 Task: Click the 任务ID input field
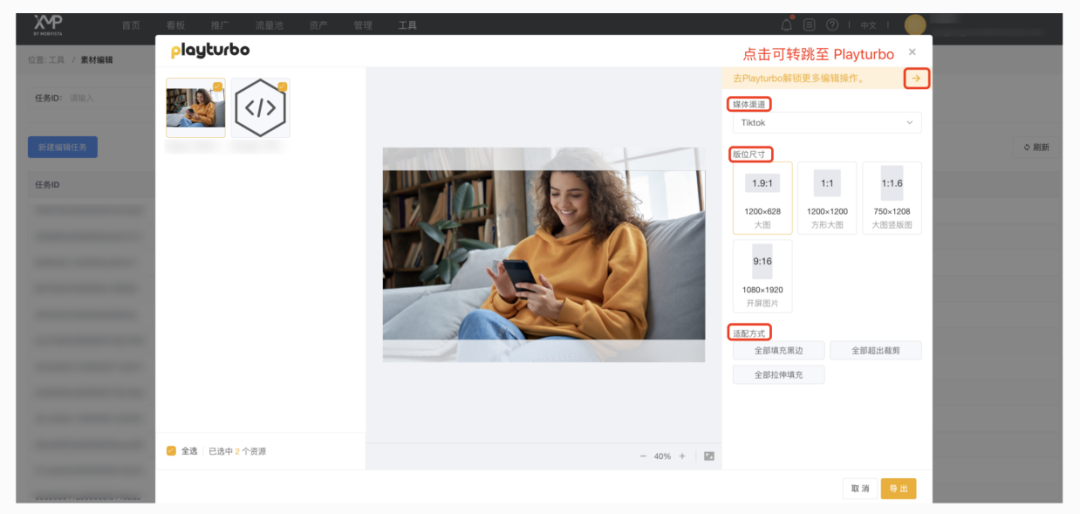pos(110,98)
